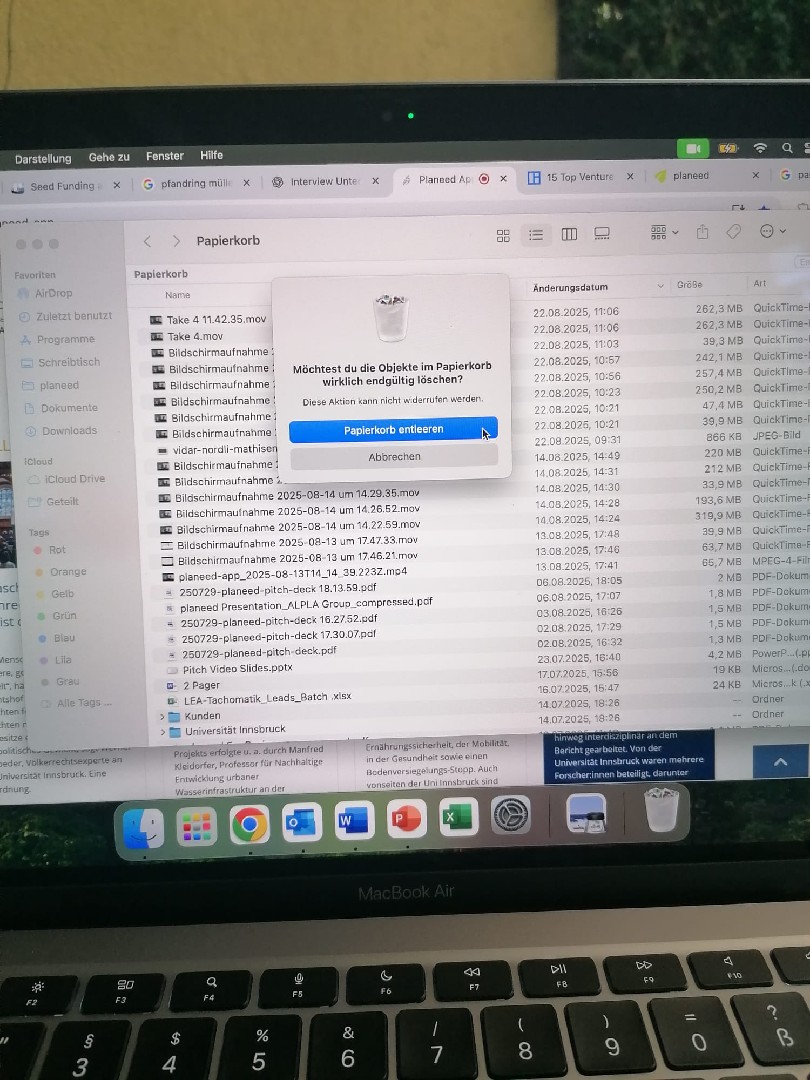Go back in Finder history
Screen dimensions: 810x1080
pos(147,241)
